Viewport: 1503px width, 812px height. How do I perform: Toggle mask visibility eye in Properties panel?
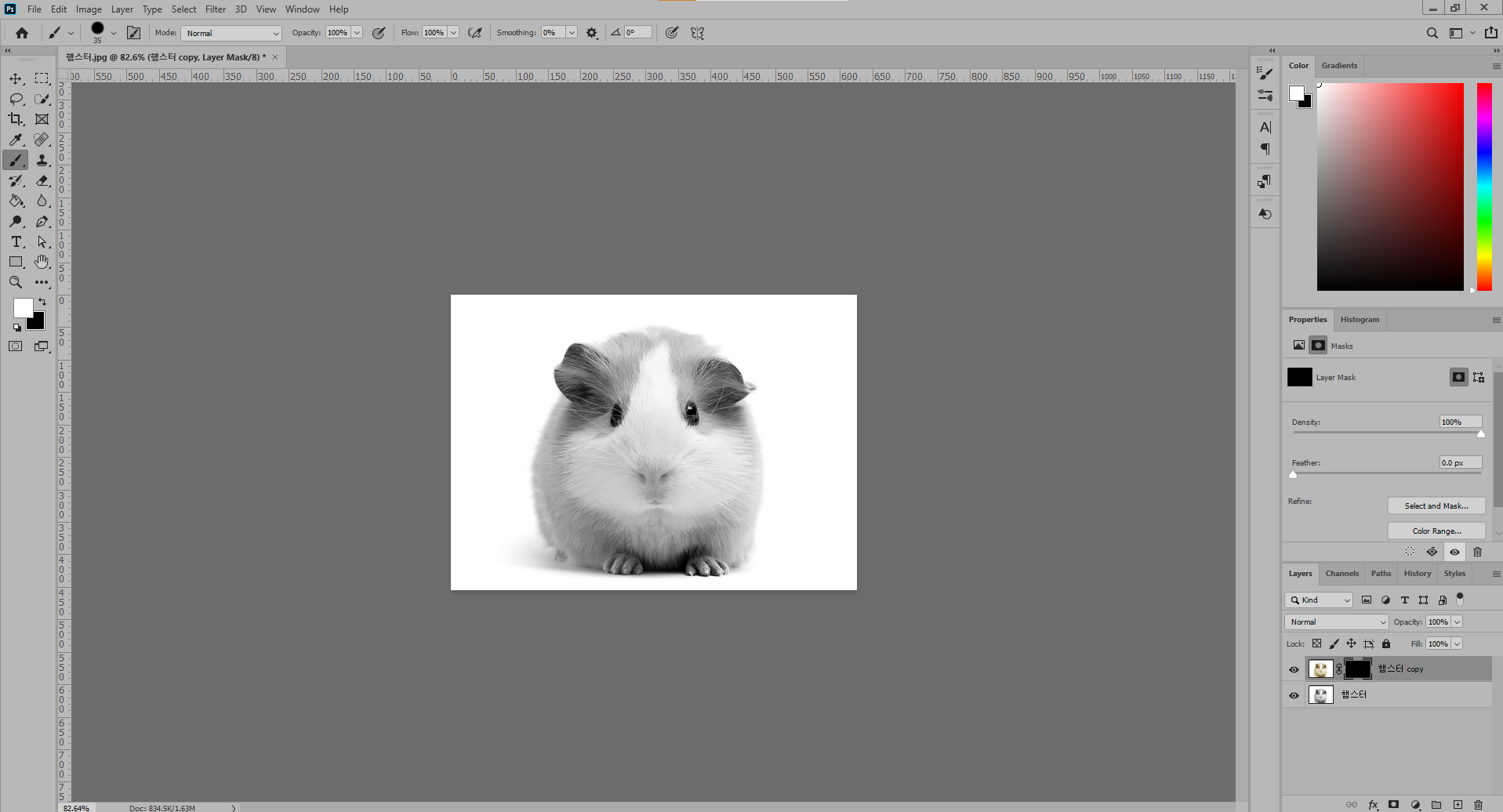(1454, 553)
